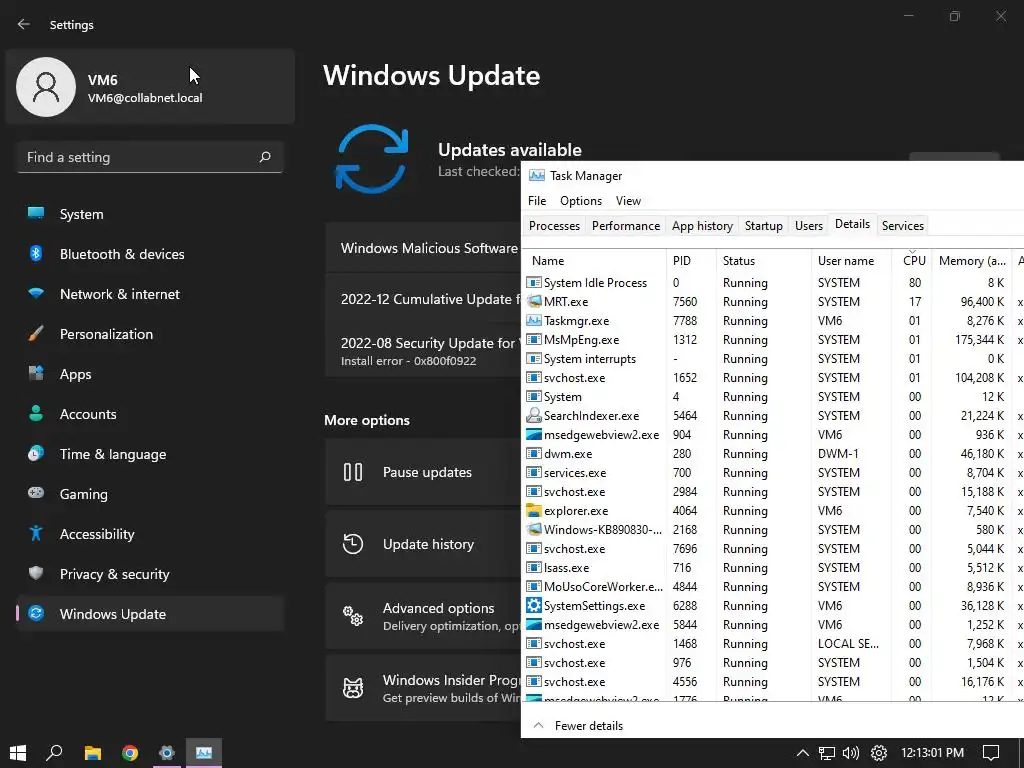Open the Task Manager File menu
1024x768 pixels.
click(x=537, y=200)
